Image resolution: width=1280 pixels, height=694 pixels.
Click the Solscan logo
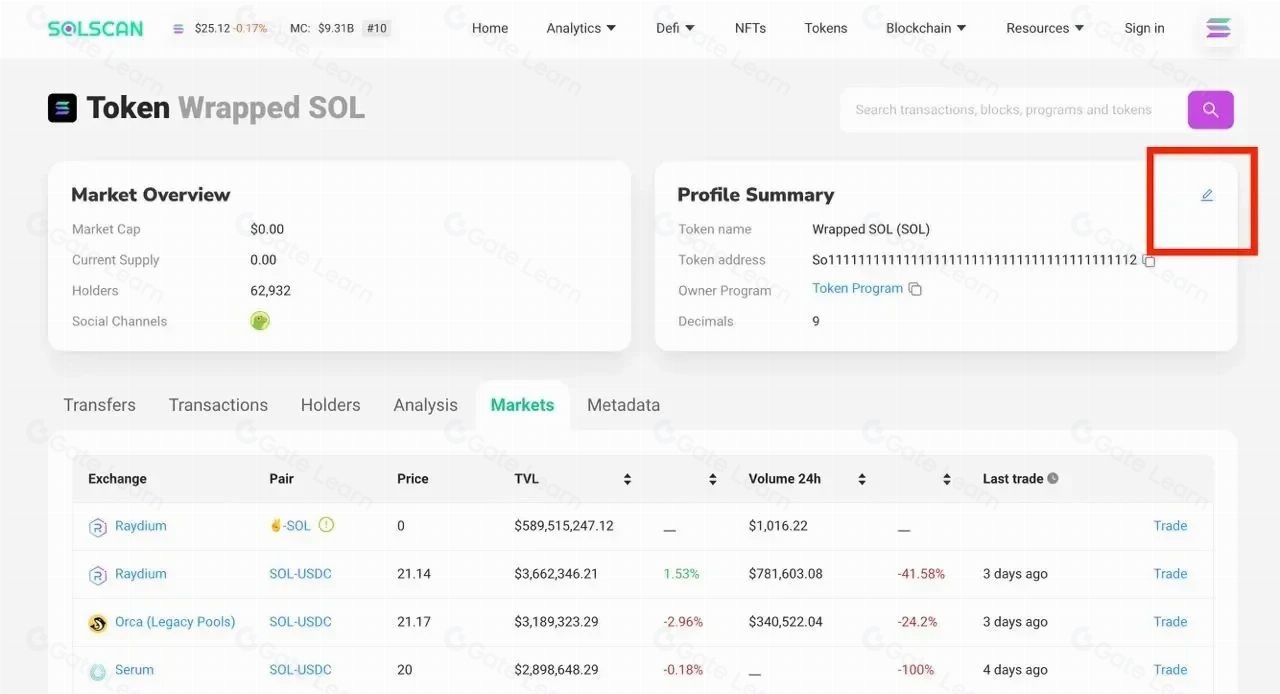point(95,29)
